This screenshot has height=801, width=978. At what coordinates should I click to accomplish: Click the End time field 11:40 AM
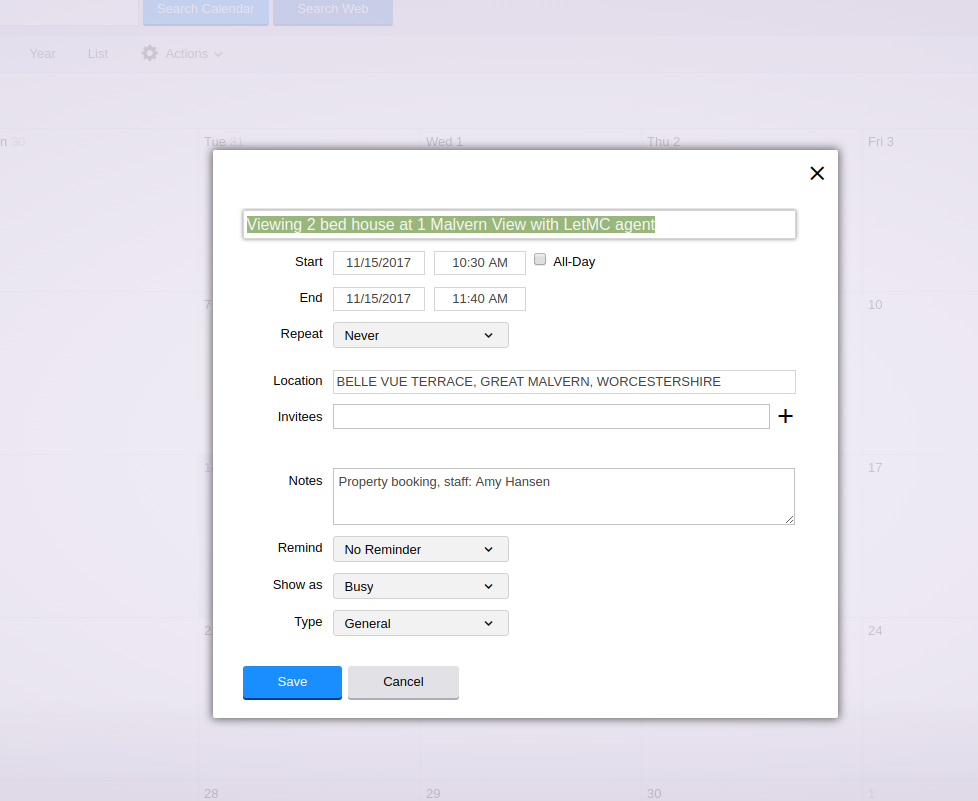click(x=480, y=299)
